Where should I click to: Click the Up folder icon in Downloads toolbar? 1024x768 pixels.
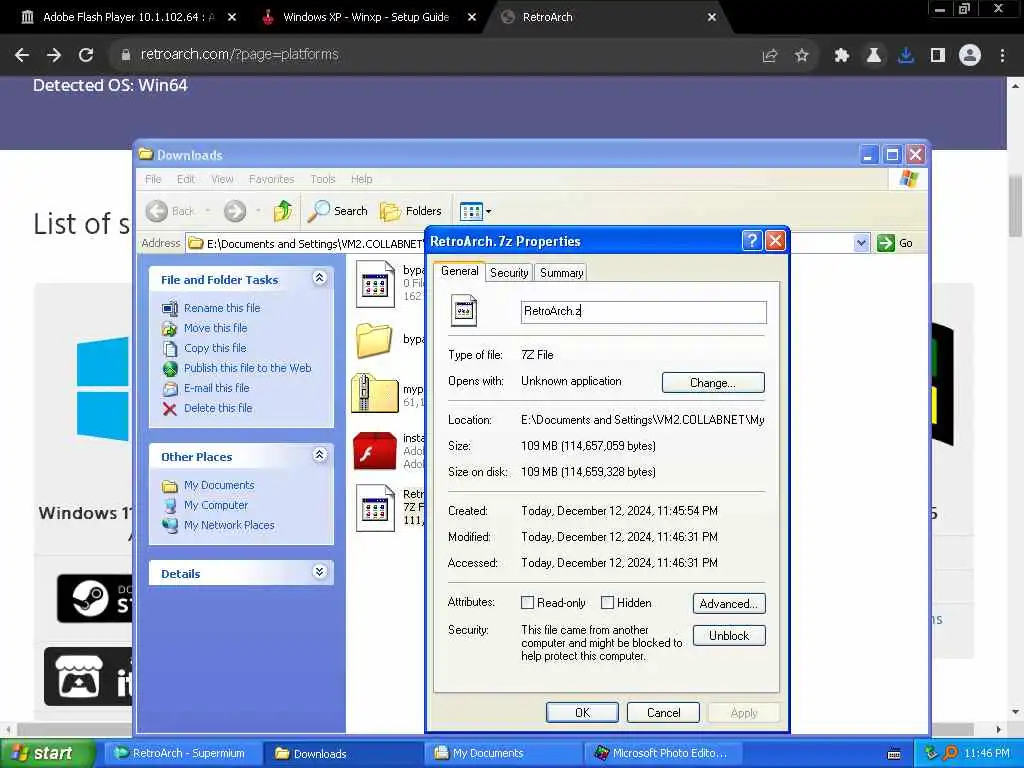point(283,211)
